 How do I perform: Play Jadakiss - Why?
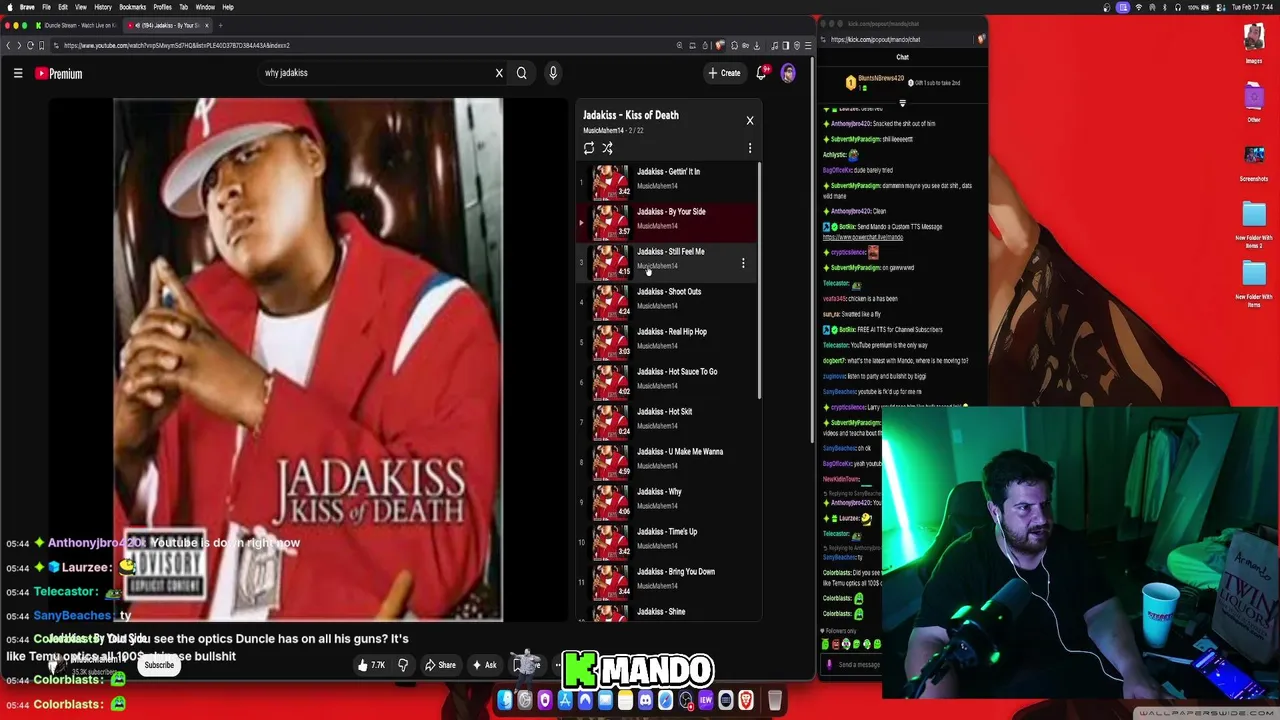(x=667, y=502)
